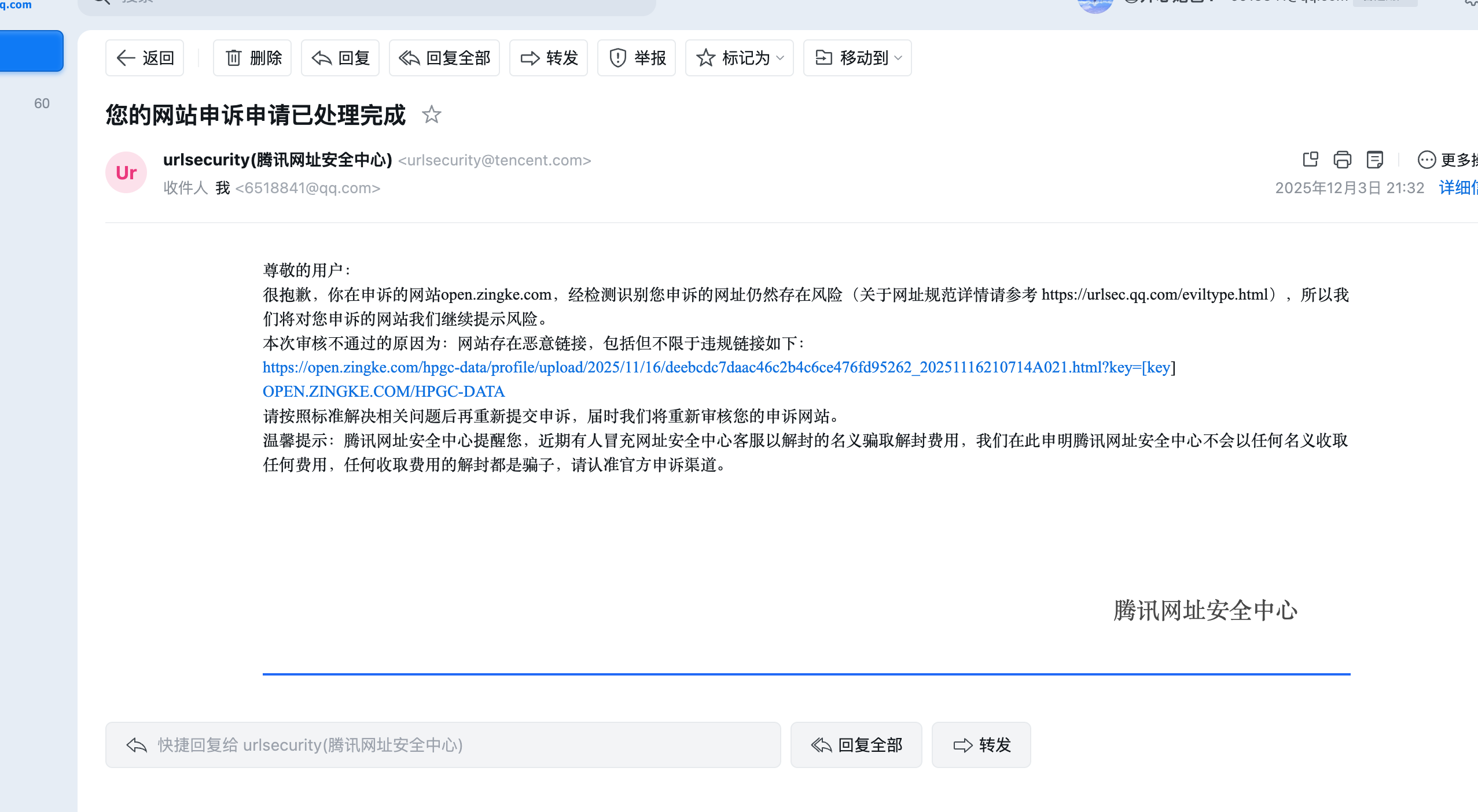Delete this email with trash icon

coord(252,58)
